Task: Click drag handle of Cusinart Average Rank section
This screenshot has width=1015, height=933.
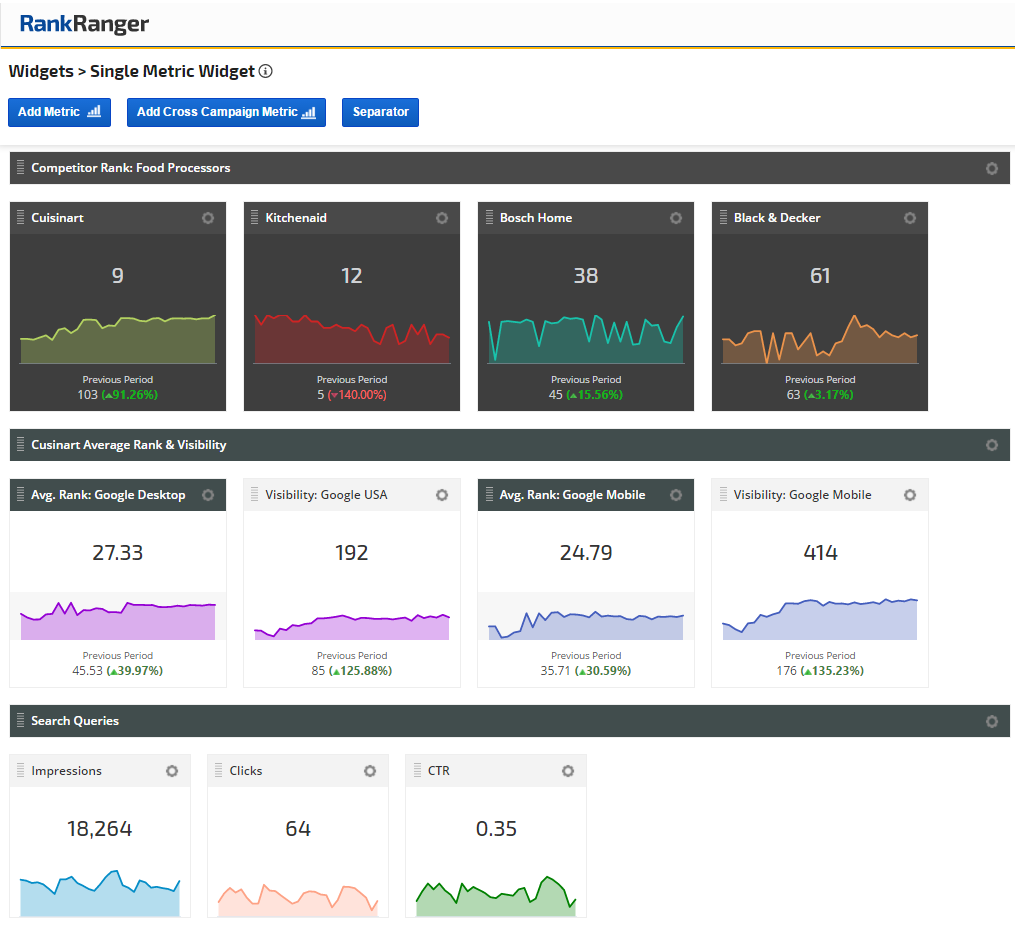Action: click(x=20, y=444)
